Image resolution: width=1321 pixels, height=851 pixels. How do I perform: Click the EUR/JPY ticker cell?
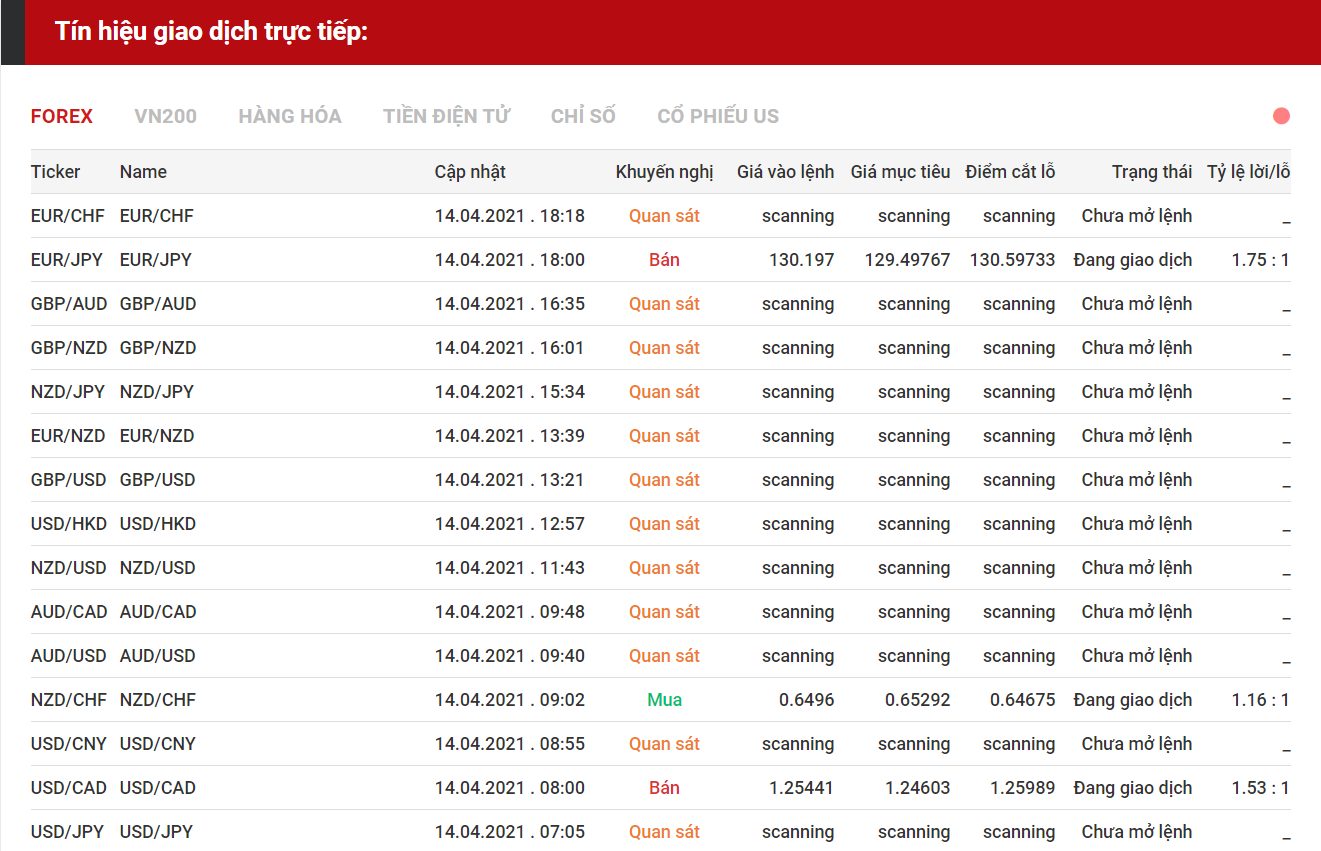click(67, 260)
